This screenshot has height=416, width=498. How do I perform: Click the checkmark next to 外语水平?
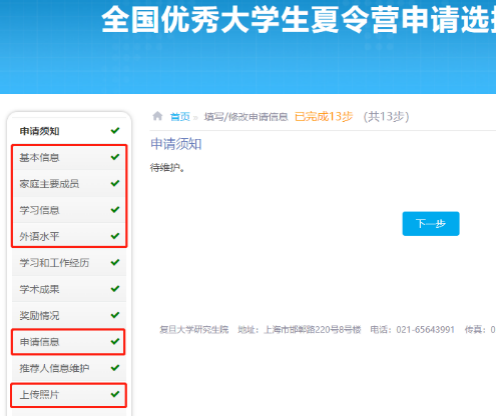pyautogui.click(x=115, y=236)
